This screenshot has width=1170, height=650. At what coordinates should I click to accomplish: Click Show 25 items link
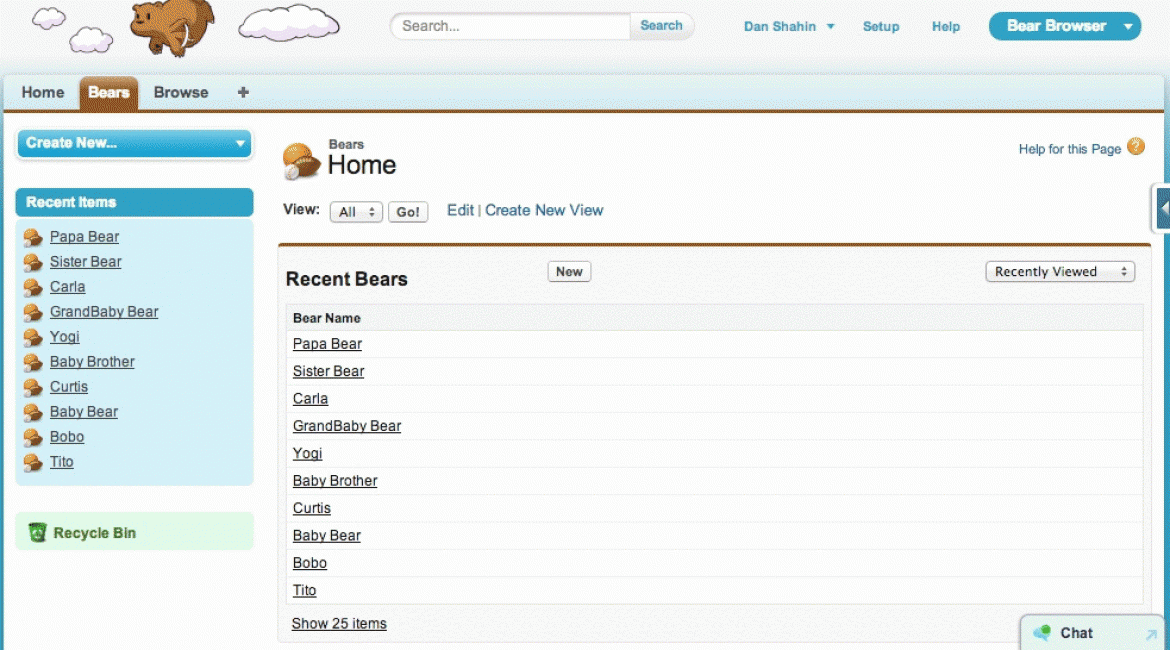[339, 624]
